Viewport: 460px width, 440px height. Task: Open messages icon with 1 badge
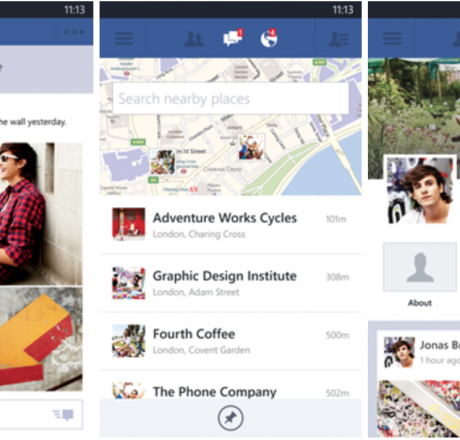tap(233, 37)
